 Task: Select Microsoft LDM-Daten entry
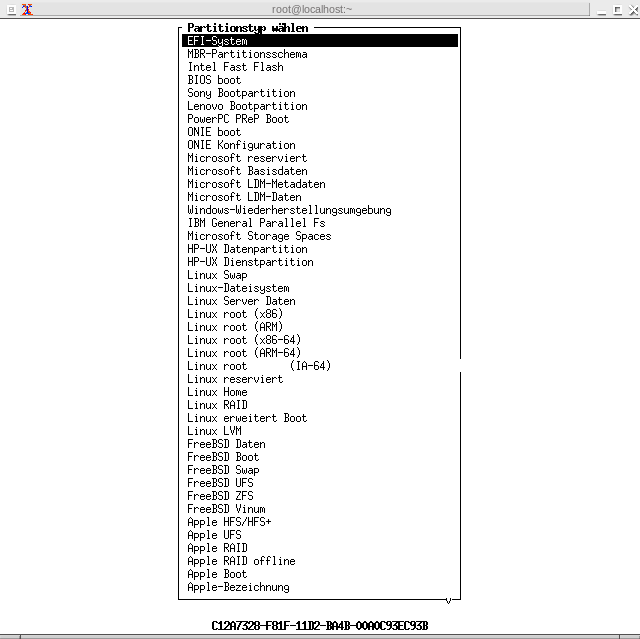[x=244, y=197]
